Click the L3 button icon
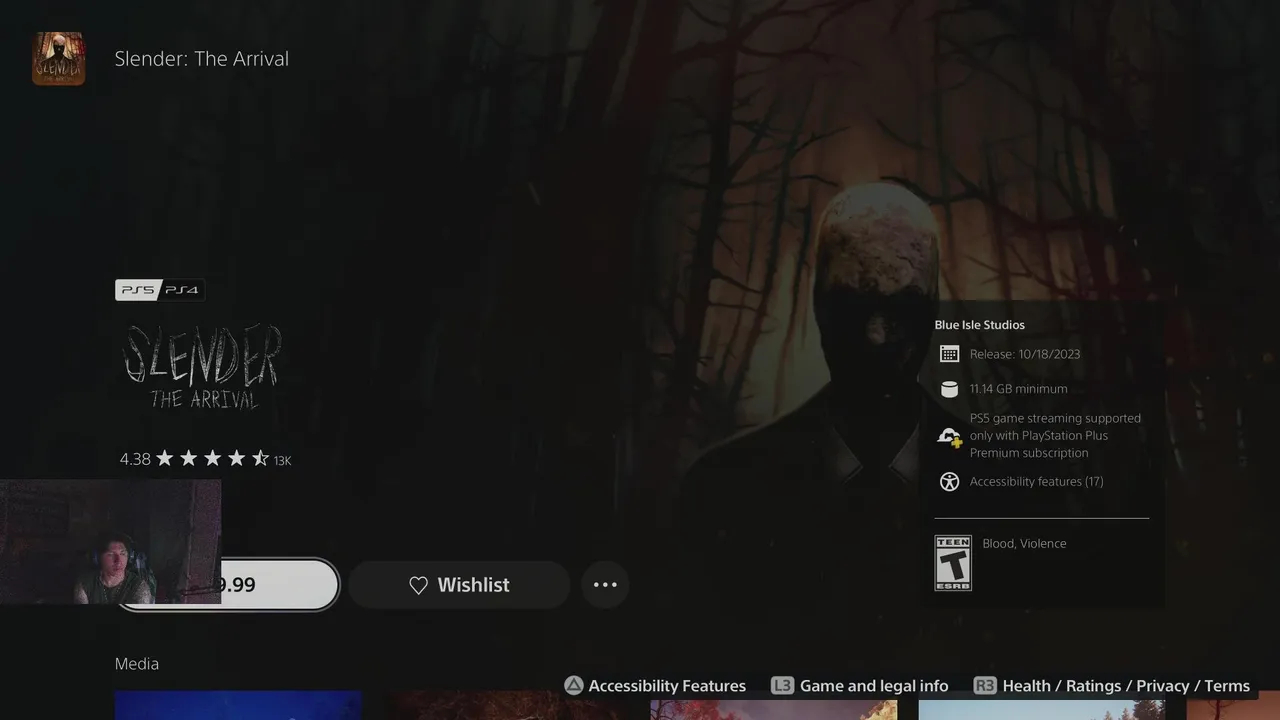1280x720 pixels. coord(782,686)
